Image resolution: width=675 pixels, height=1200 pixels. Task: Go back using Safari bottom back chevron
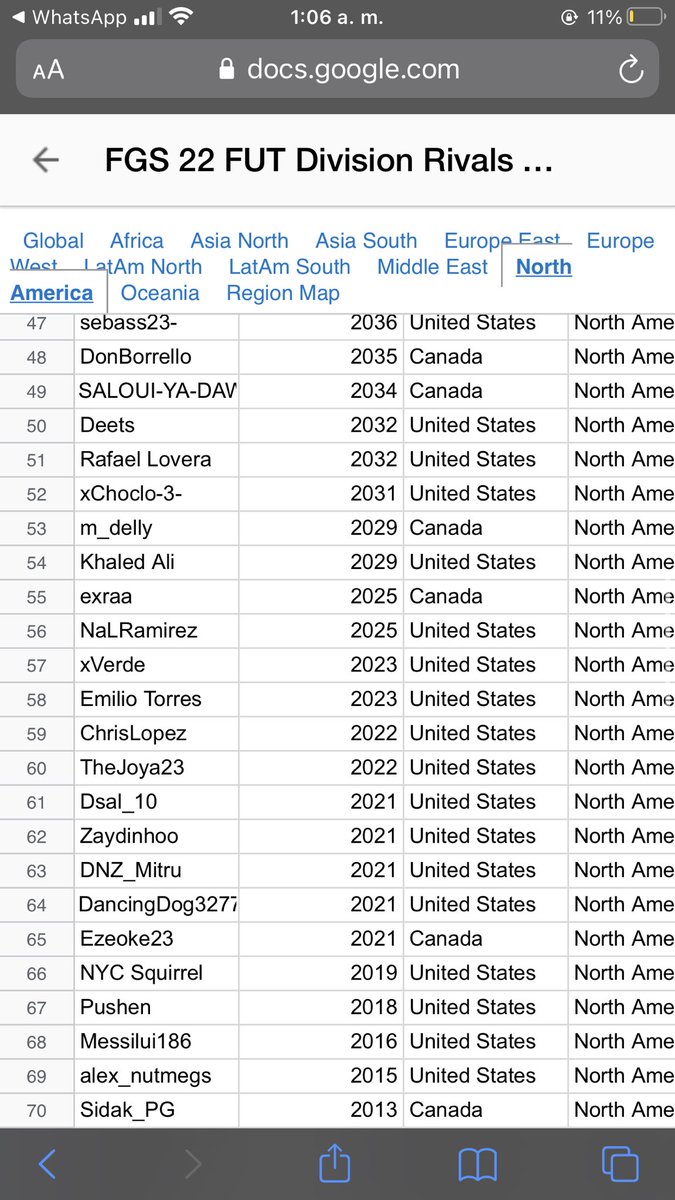coord(47,1164)
